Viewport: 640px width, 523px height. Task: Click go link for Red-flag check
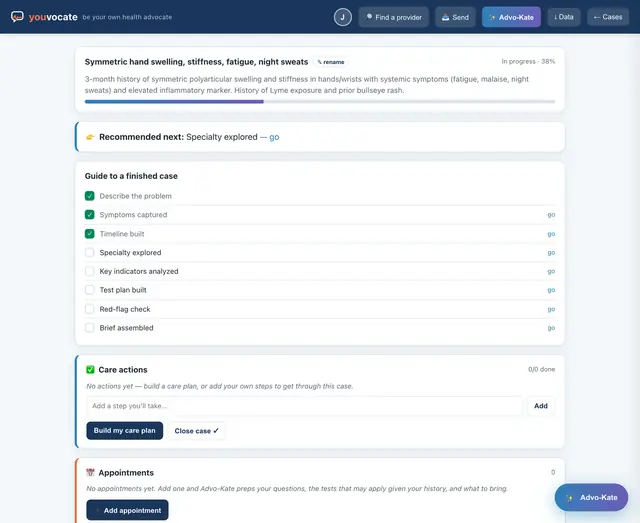point(551,309)
